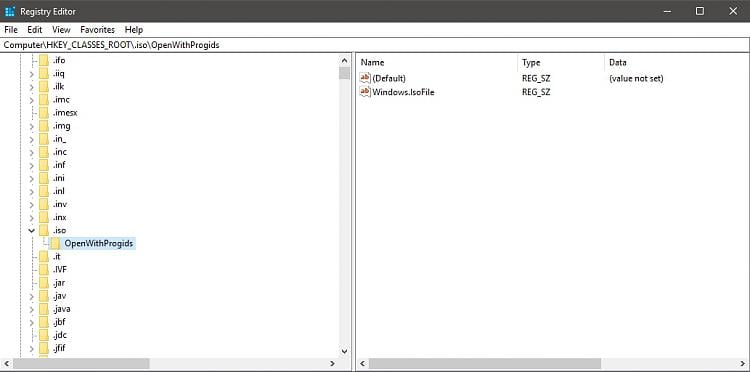
Task: Click the .jbf key folder icon
Action: click(44, 322)
